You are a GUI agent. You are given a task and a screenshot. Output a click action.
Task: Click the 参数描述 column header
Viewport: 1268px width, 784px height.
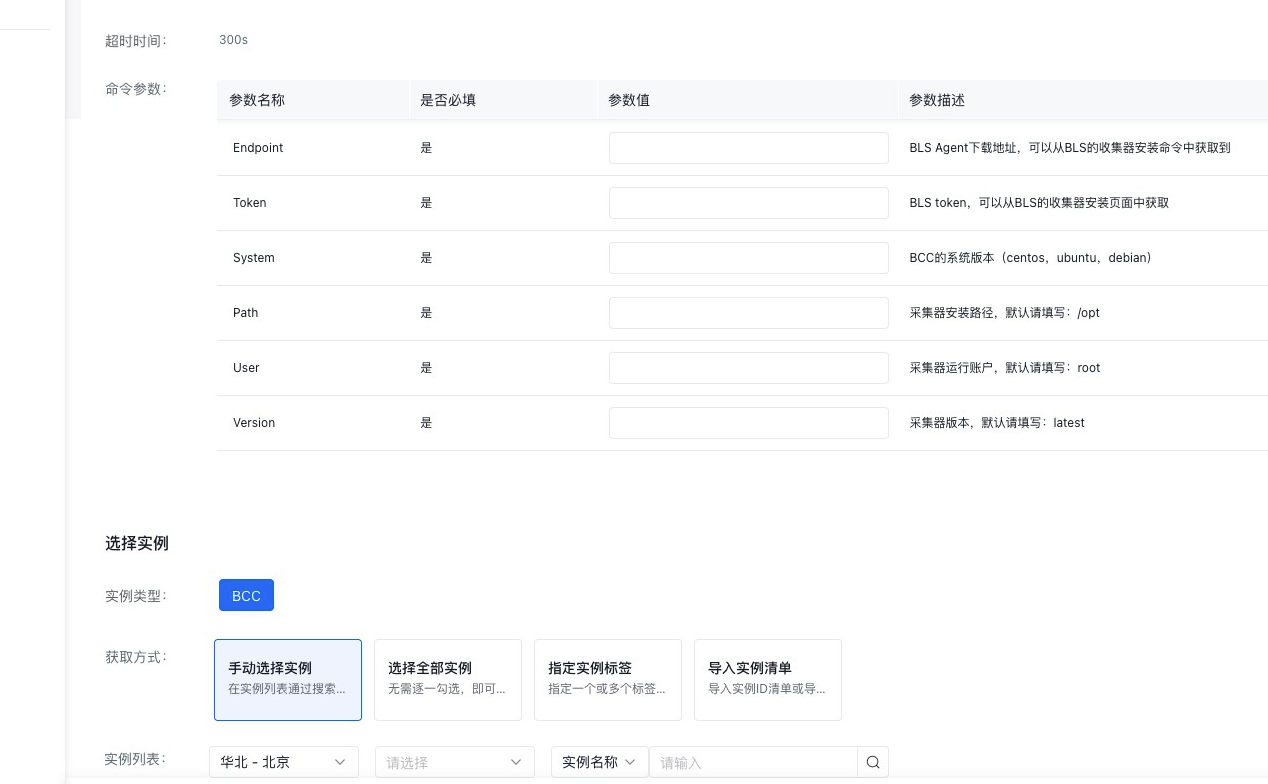pos(936,100)
